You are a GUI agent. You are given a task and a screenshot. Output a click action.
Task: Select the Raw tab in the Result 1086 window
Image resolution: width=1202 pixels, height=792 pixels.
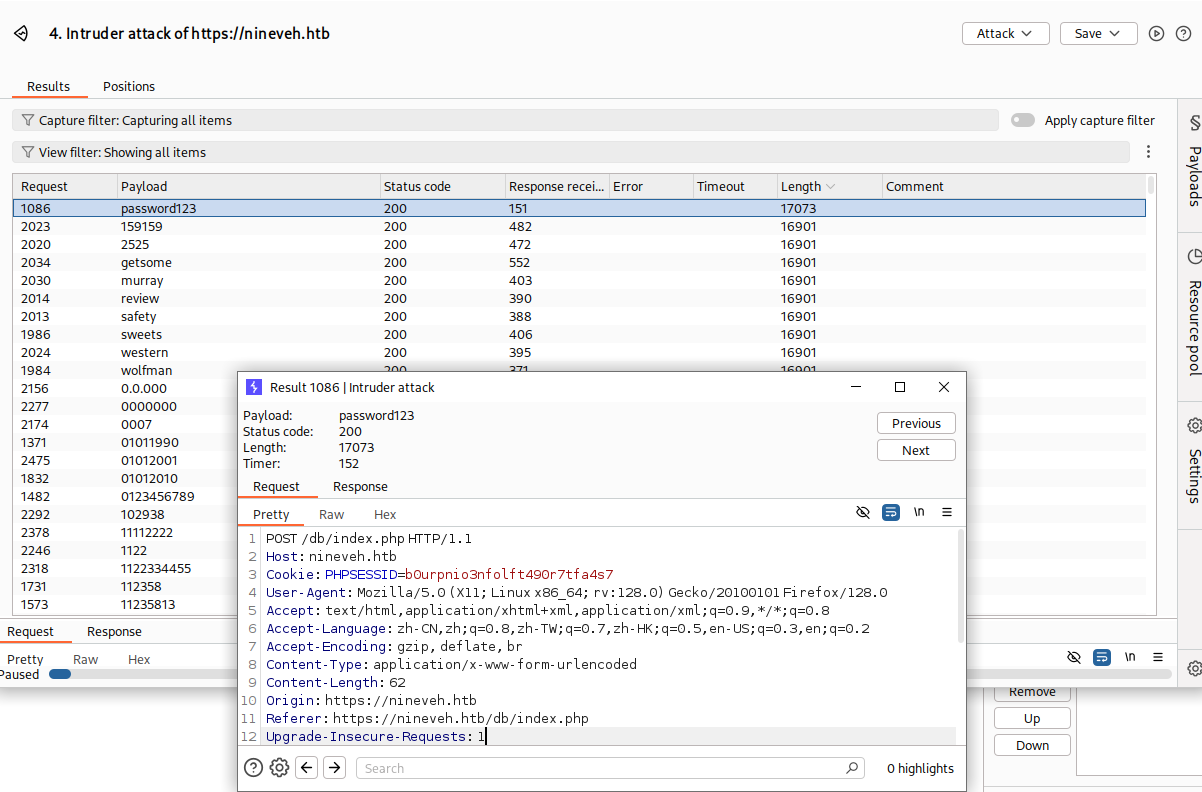331,515
